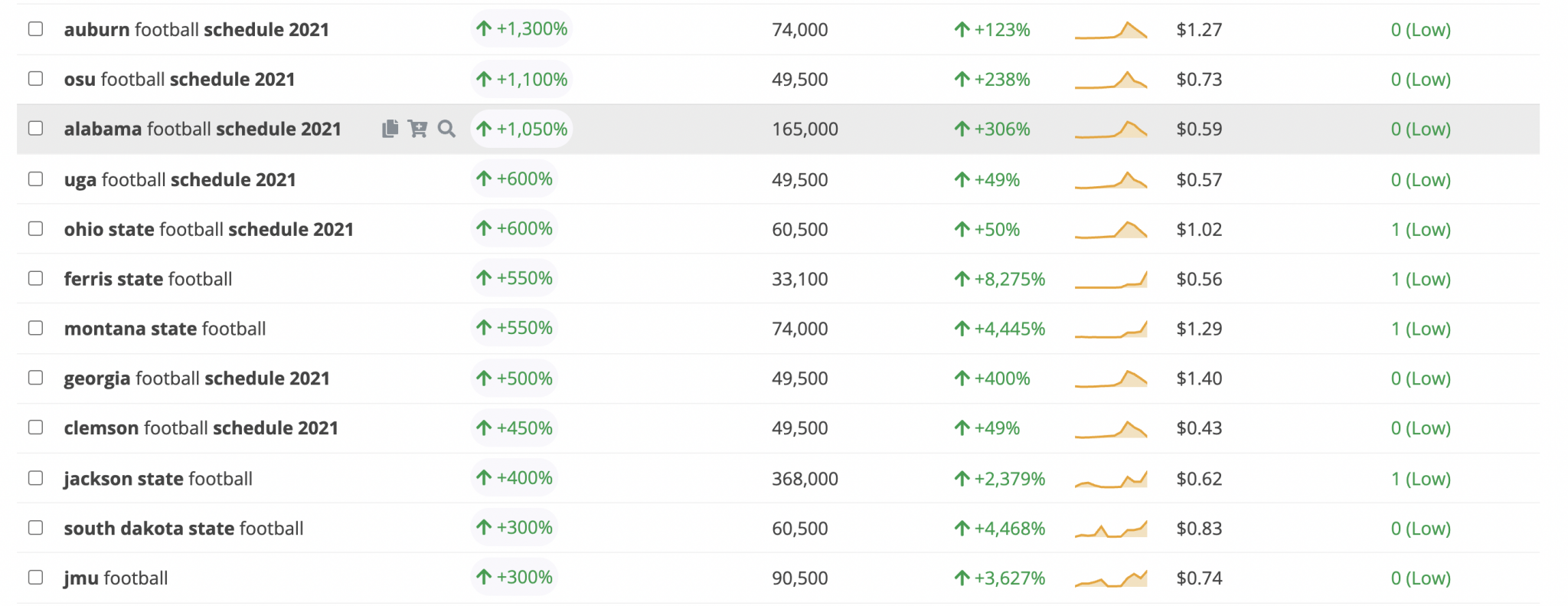View ferris state football trend sparkline
The width and height of the screenshot is (1568, 606).
tap(1111, 279)
